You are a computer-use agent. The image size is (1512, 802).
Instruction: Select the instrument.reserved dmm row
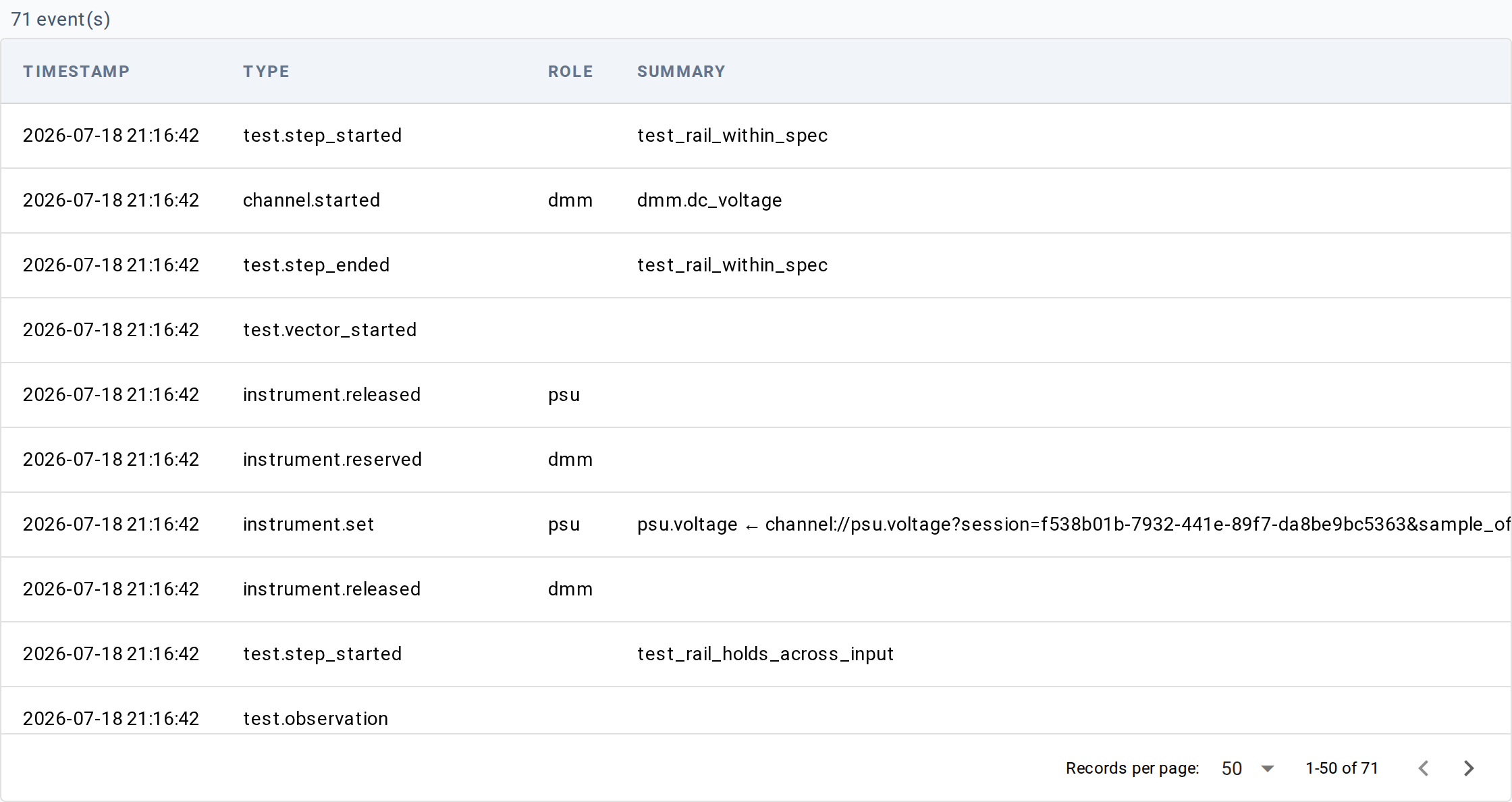click(756, 460)
